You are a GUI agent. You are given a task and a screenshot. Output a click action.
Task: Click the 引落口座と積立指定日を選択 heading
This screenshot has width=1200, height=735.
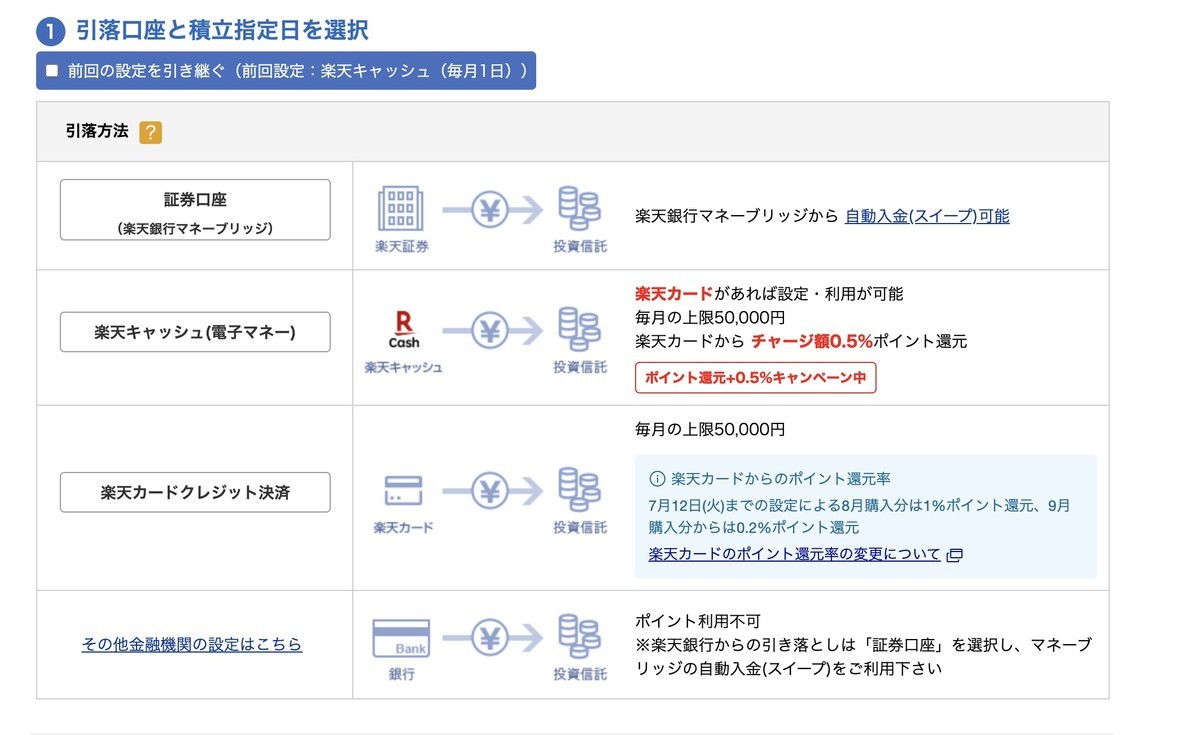[222, 30]
